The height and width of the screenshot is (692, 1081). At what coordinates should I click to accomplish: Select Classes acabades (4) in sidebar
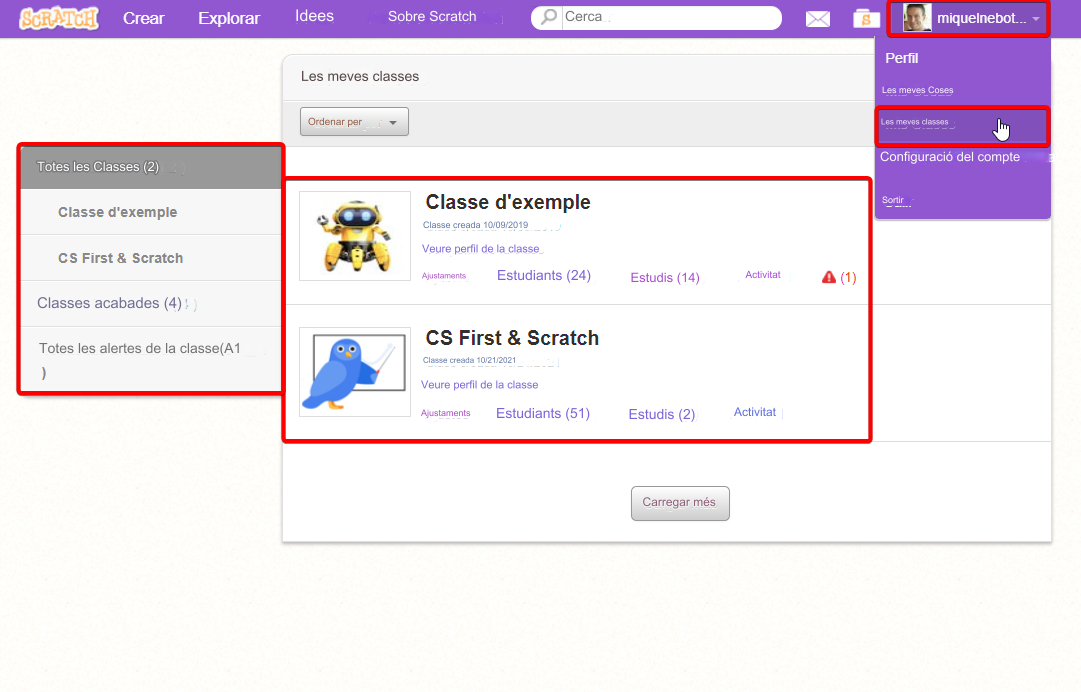(x=109, y=303)
